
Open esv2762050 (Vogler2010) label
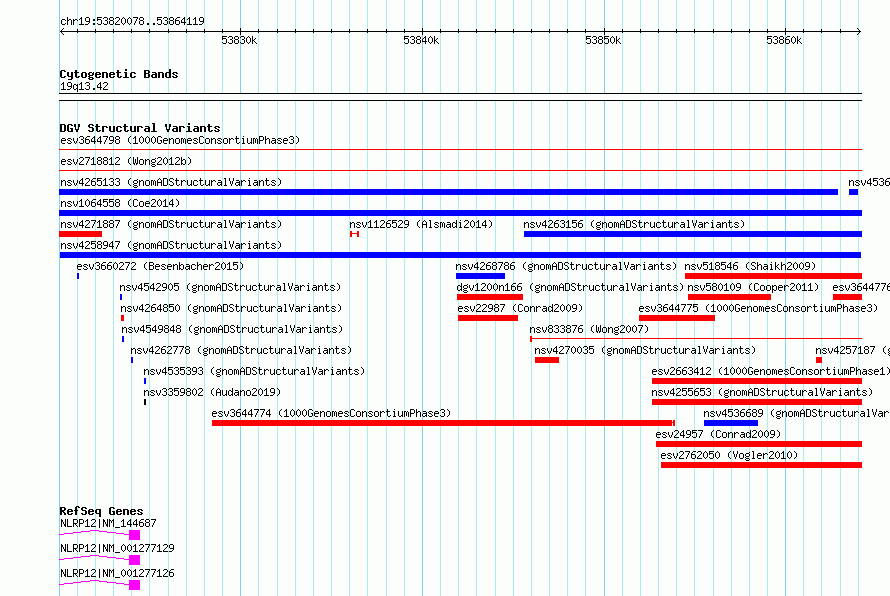tap(729, 455)
